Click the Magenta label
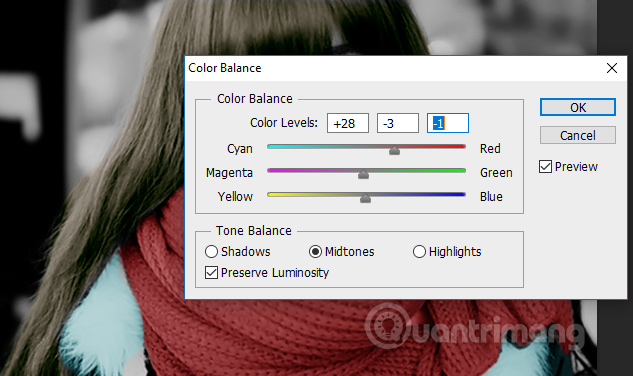 coord(229,173)
